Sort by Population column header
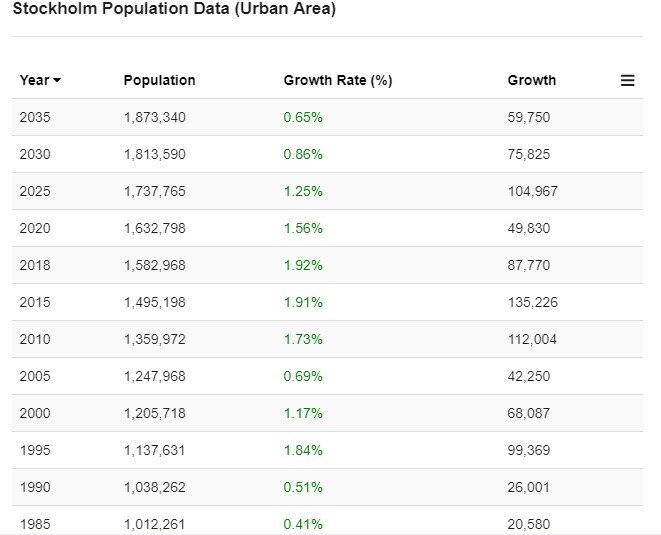The width and height of the screenshot is (661, 535). [x=159, y=80]
